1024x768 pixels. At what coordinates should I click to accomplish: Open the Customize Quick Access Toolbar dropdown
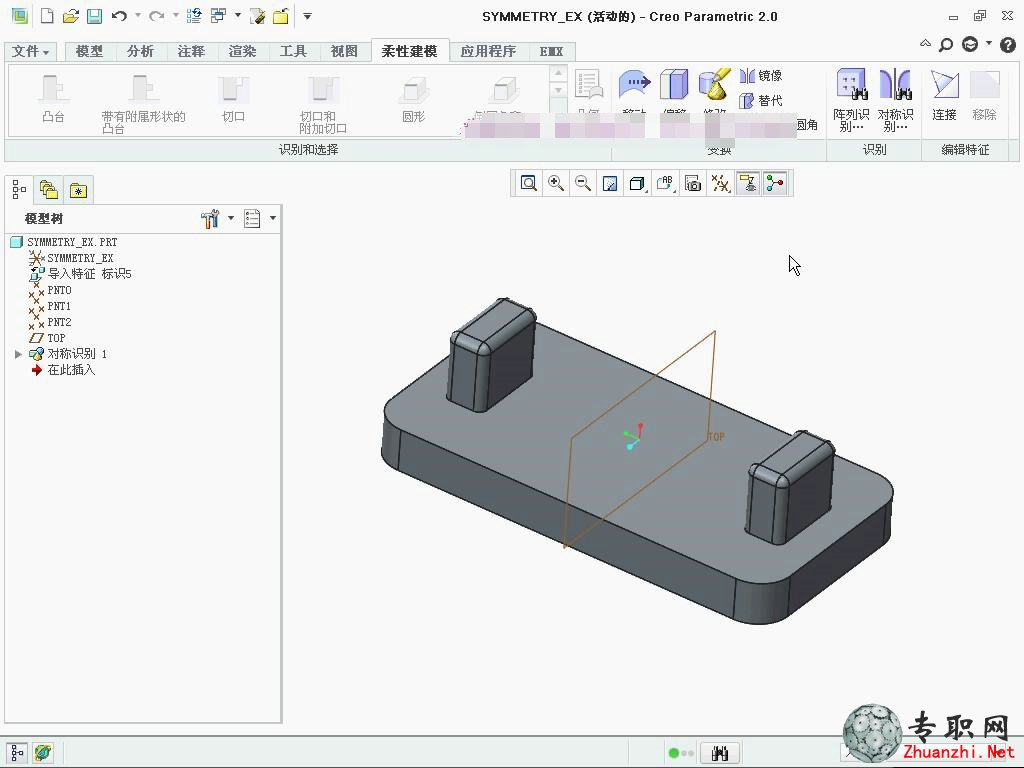[x=307, y=16]
